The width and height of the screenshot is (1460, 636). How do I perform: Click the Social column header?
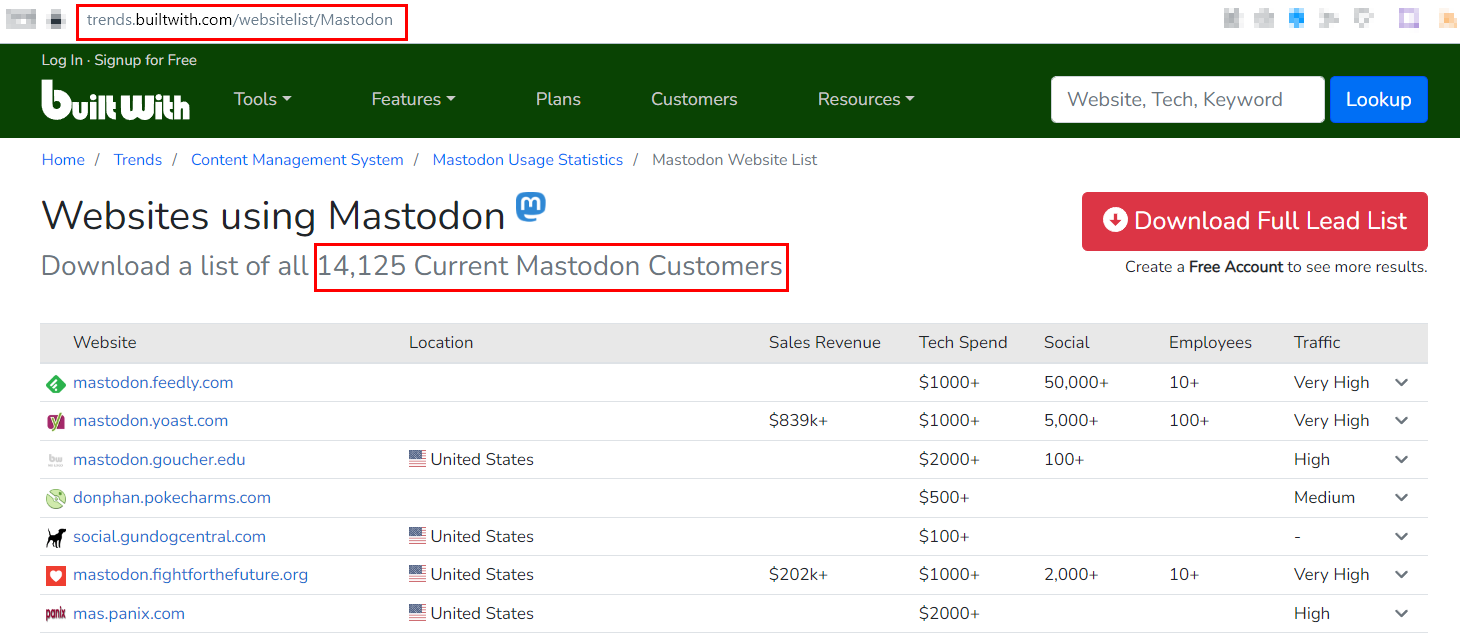1067,343
